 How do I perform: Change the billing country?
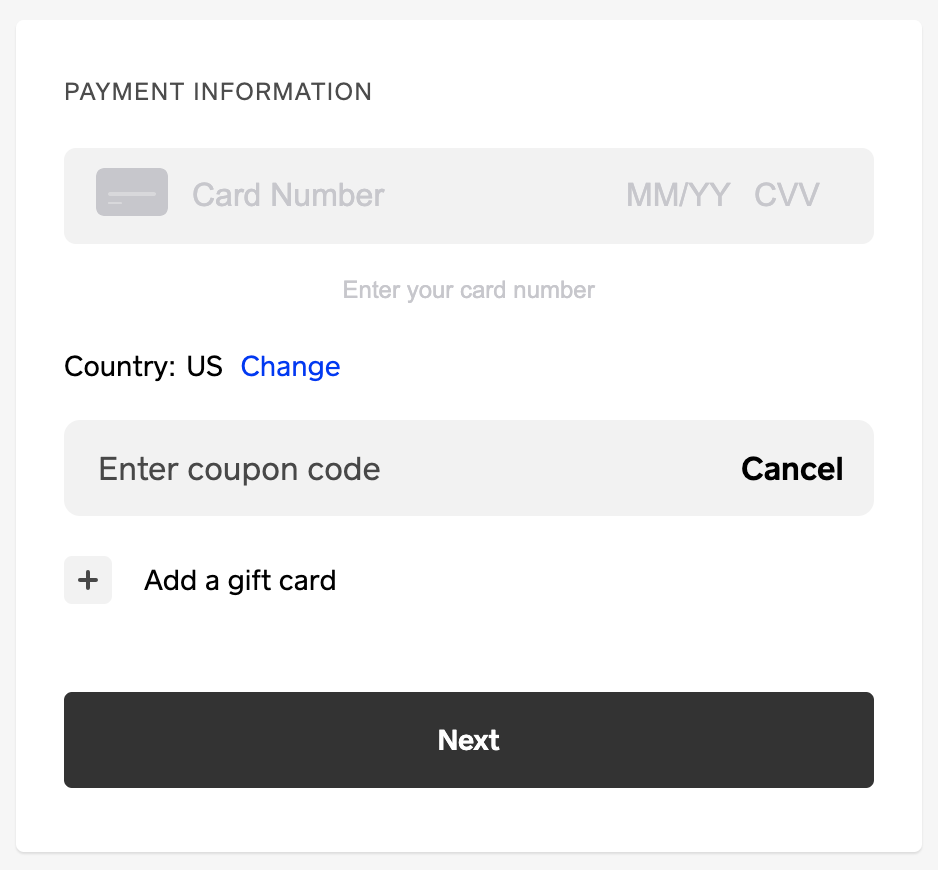click(x=290, y=367)
